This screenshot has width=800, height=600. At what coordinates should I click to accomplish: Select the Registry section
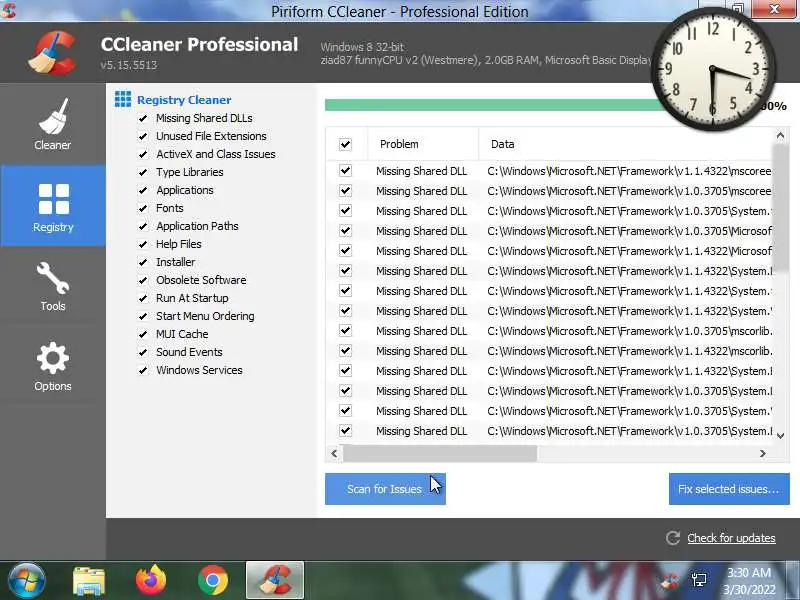53,206
